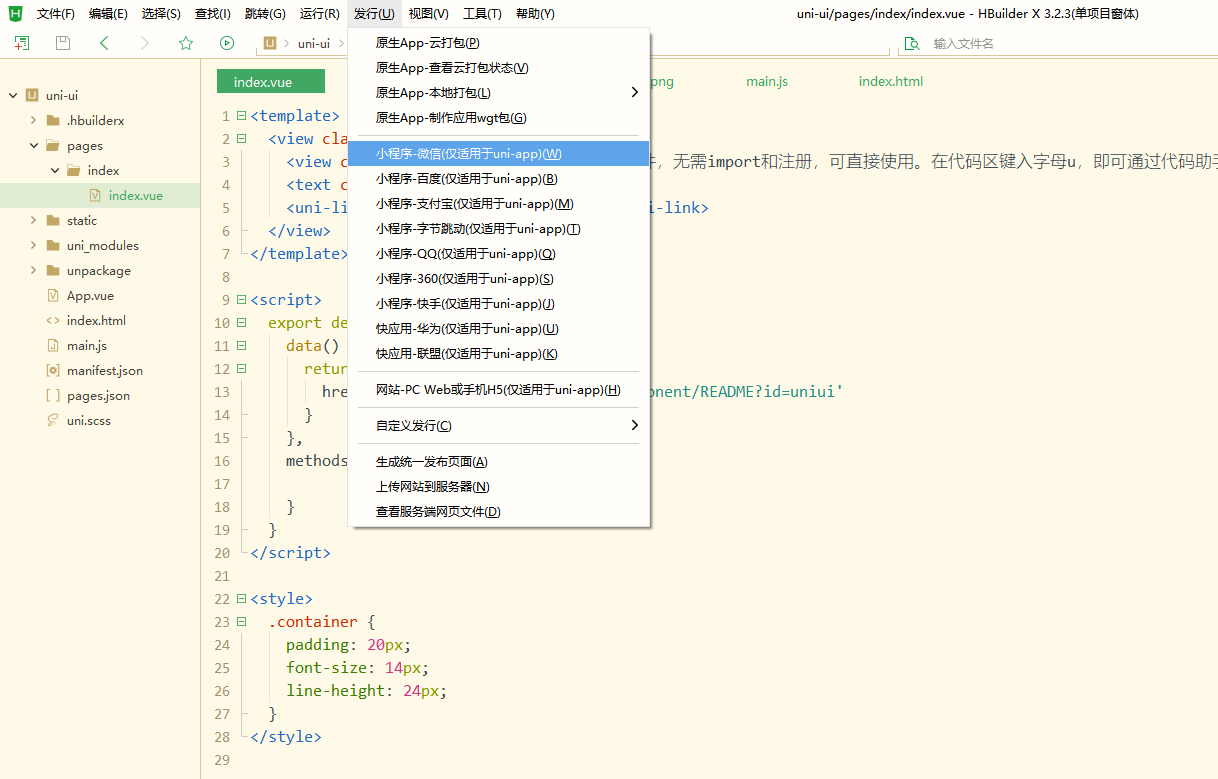Select 网站-PC Web或手机H5 publish option

[x=499, y=390]
